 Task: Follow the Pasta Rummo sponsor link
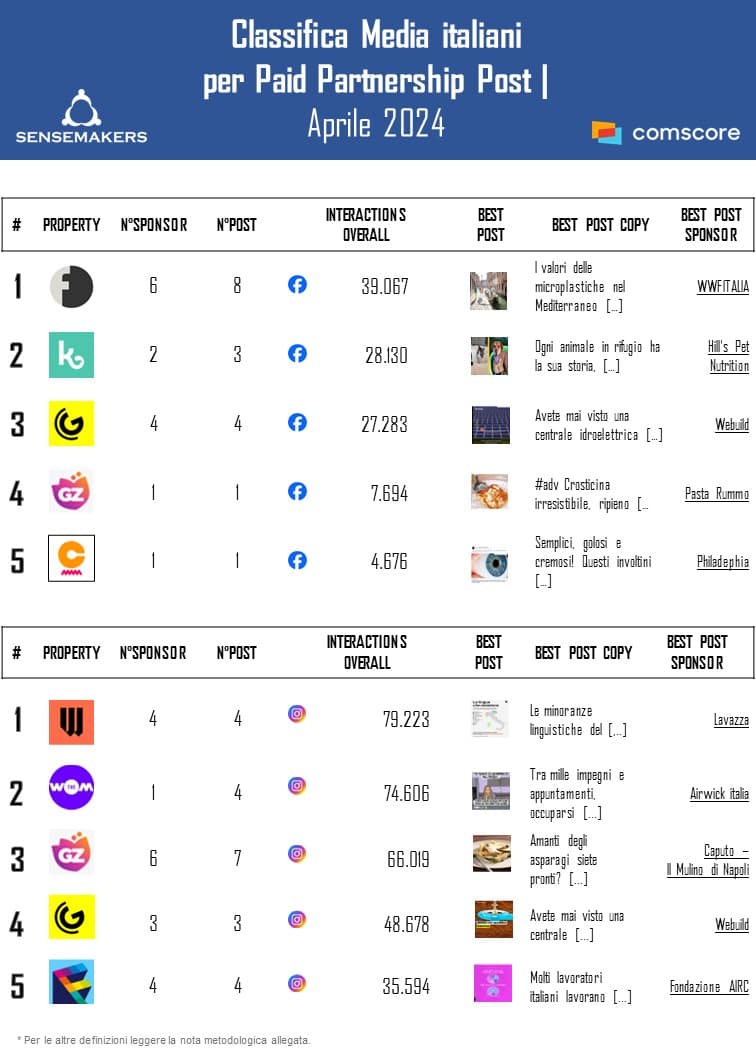(716, 493)
